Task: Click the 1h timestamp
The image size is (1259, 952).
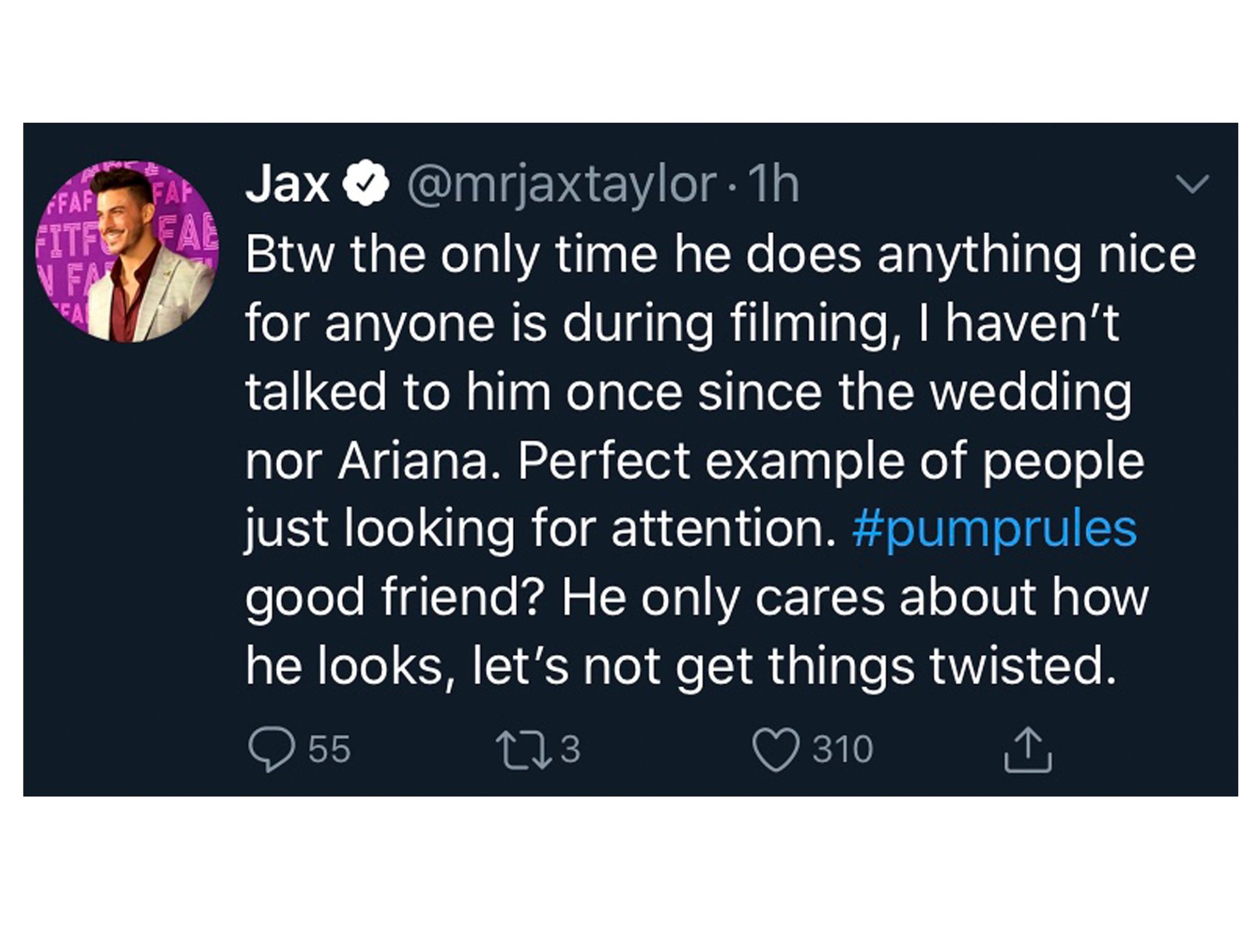Action: (774, 184)
